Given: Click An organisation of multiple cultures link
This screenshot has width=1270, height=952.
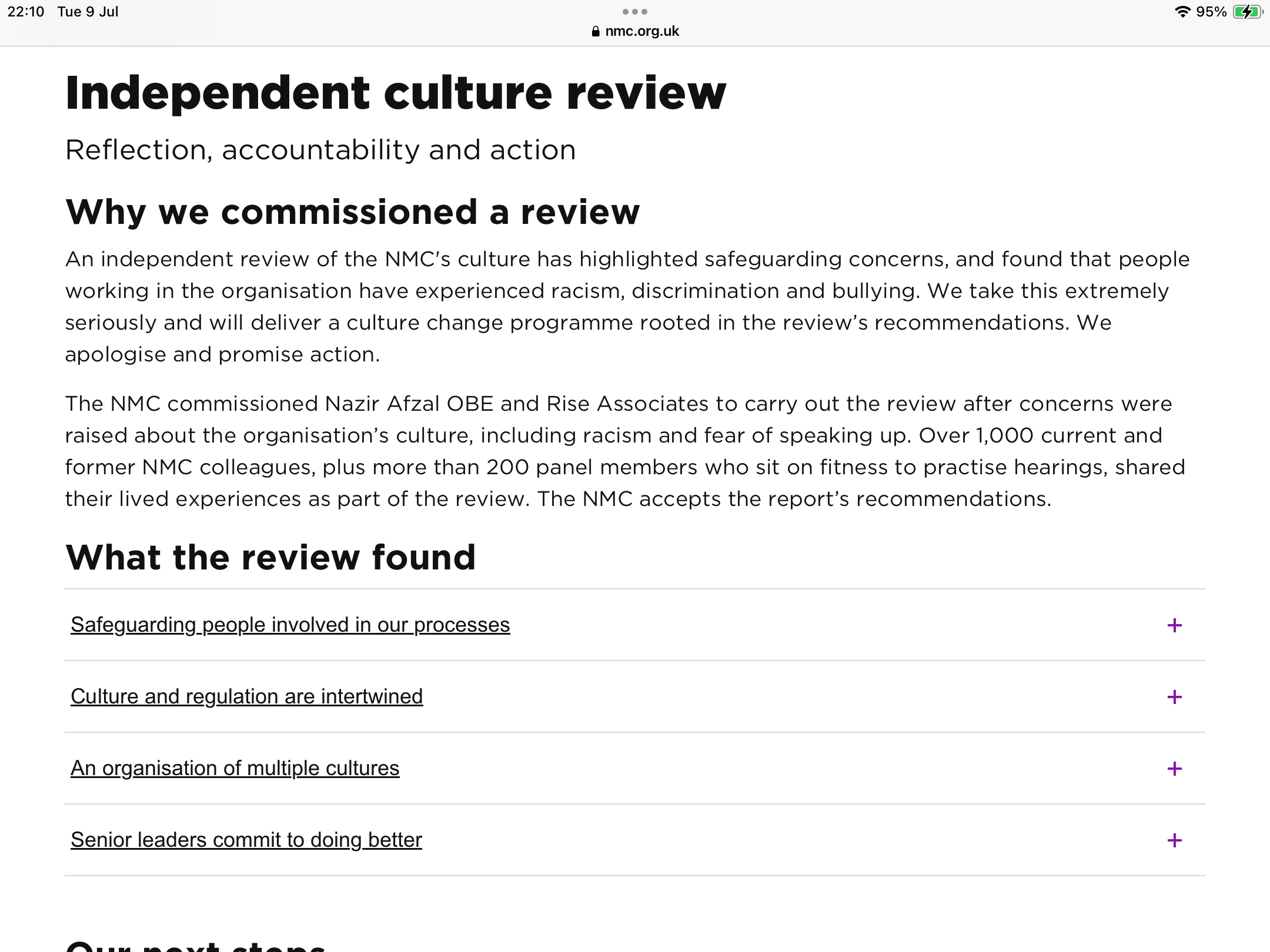Looking at the screenshot, I should click(235, 768).
